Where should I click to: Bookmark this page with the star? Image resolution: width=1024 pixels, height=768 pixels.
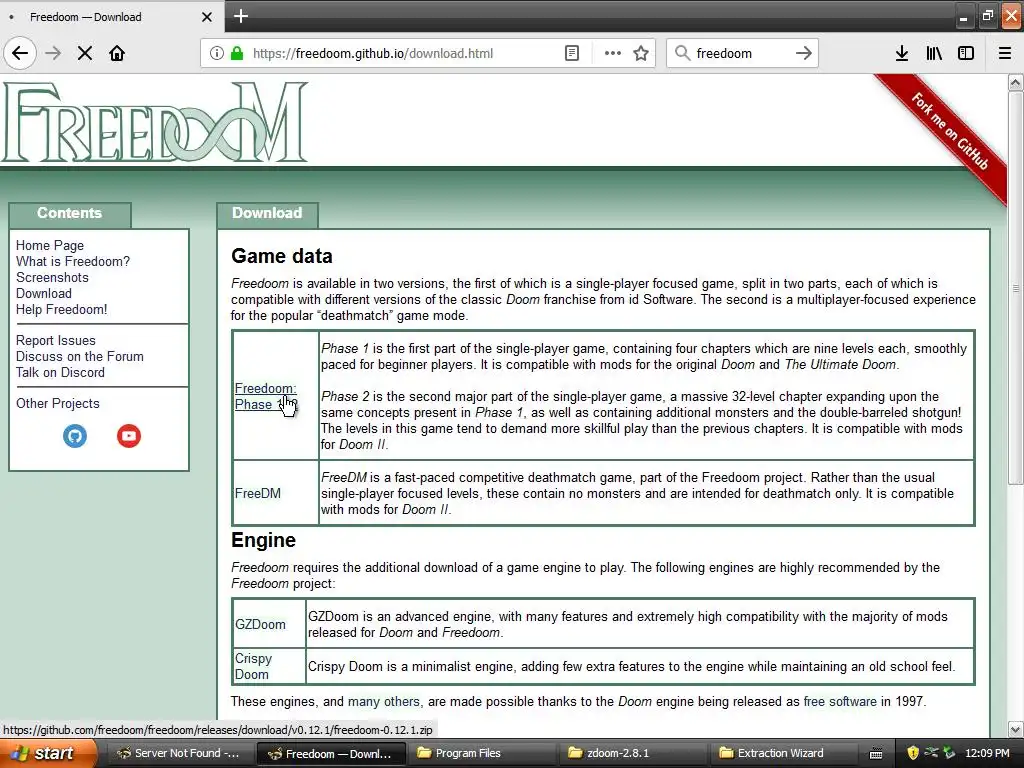click(641, 54)
